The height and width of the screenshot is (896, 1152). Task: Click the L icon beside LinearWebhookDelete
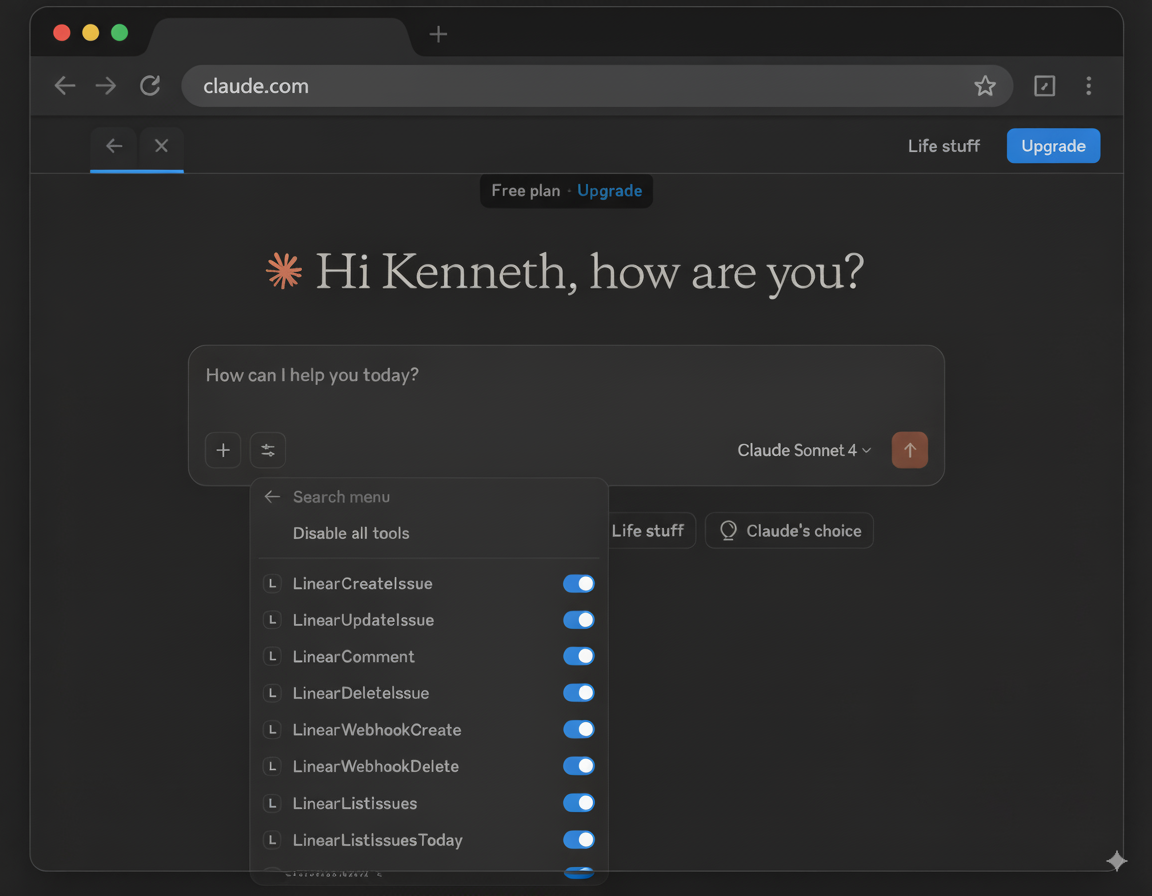click(x=272, y=766)
